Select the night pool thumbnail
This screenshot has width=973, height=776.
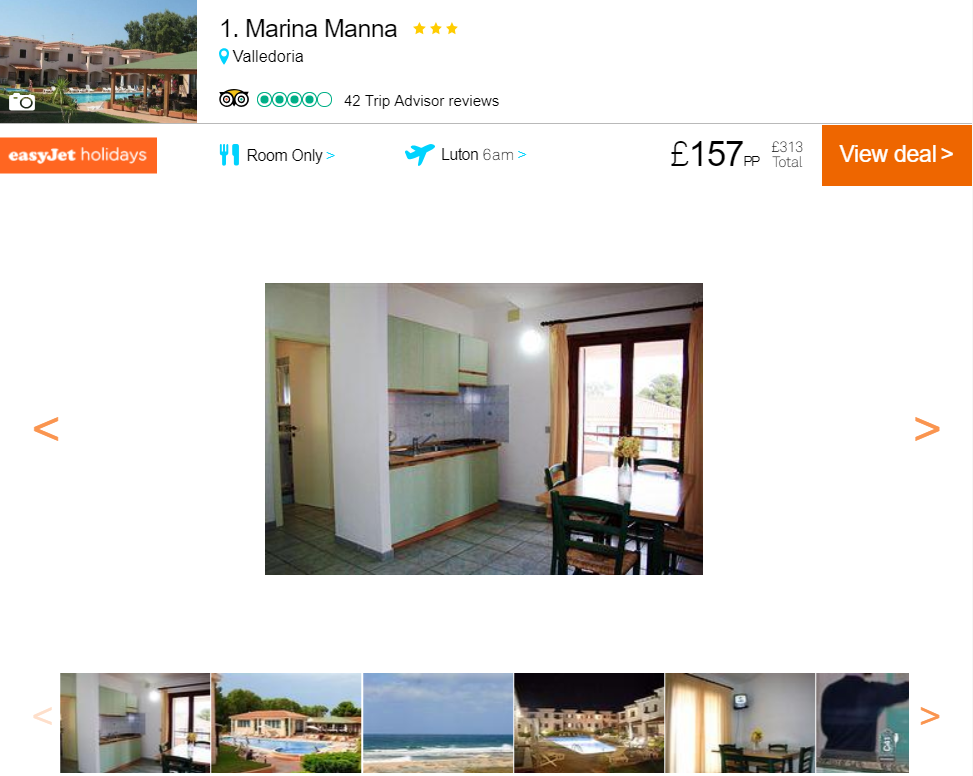(x=589, y=723)
